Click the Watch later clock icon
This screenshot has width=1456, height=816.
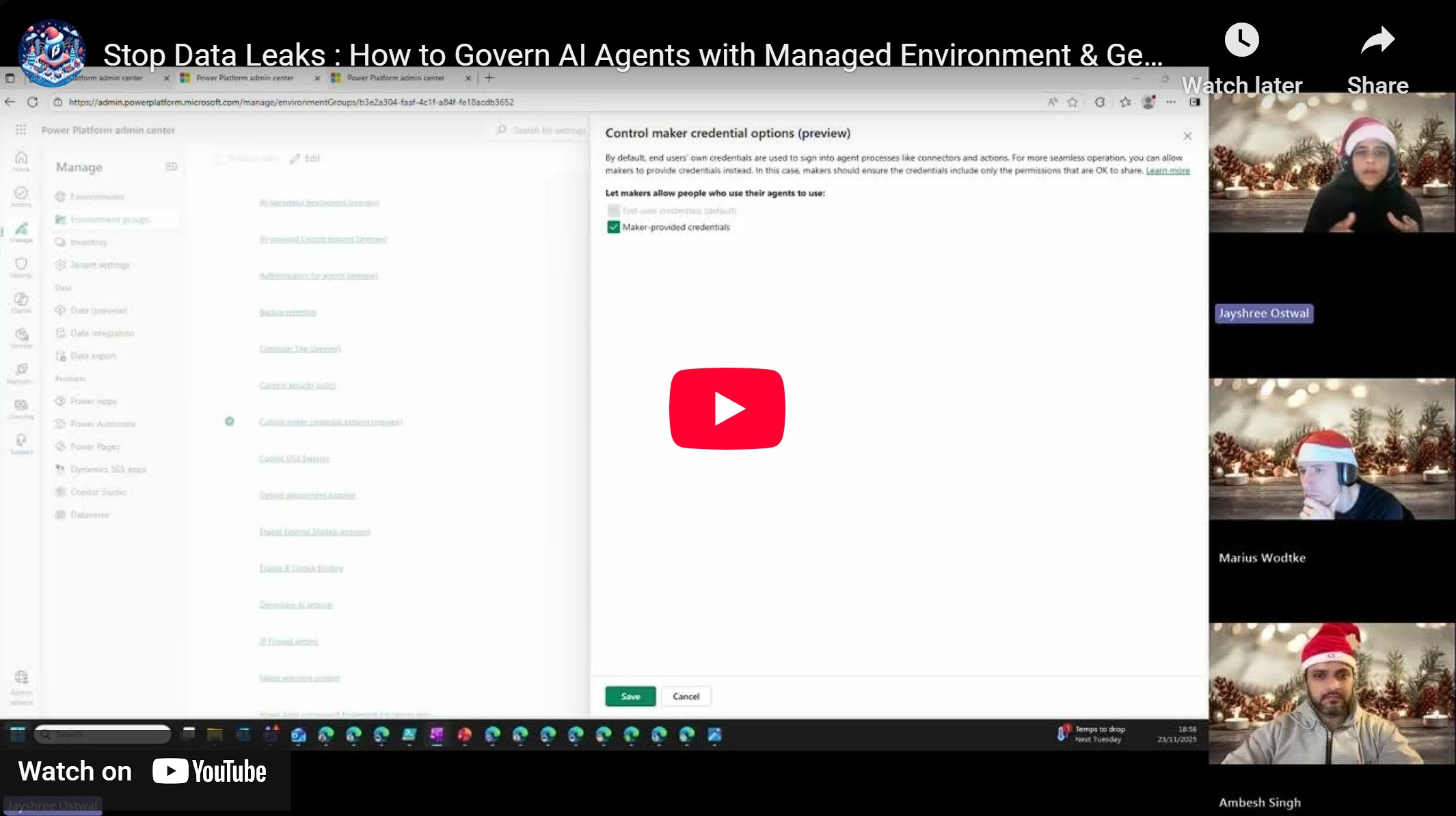[1241, 40]
